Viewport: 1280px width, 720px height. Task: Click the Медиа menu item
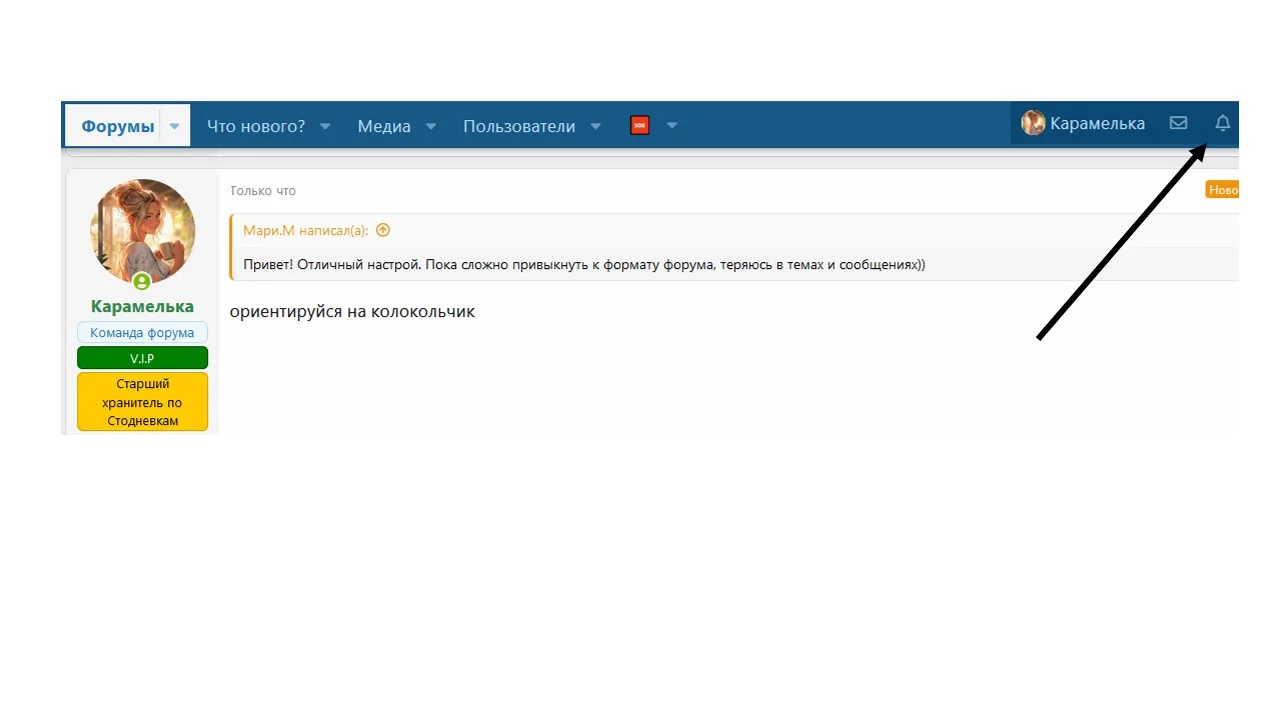(384, 125)
